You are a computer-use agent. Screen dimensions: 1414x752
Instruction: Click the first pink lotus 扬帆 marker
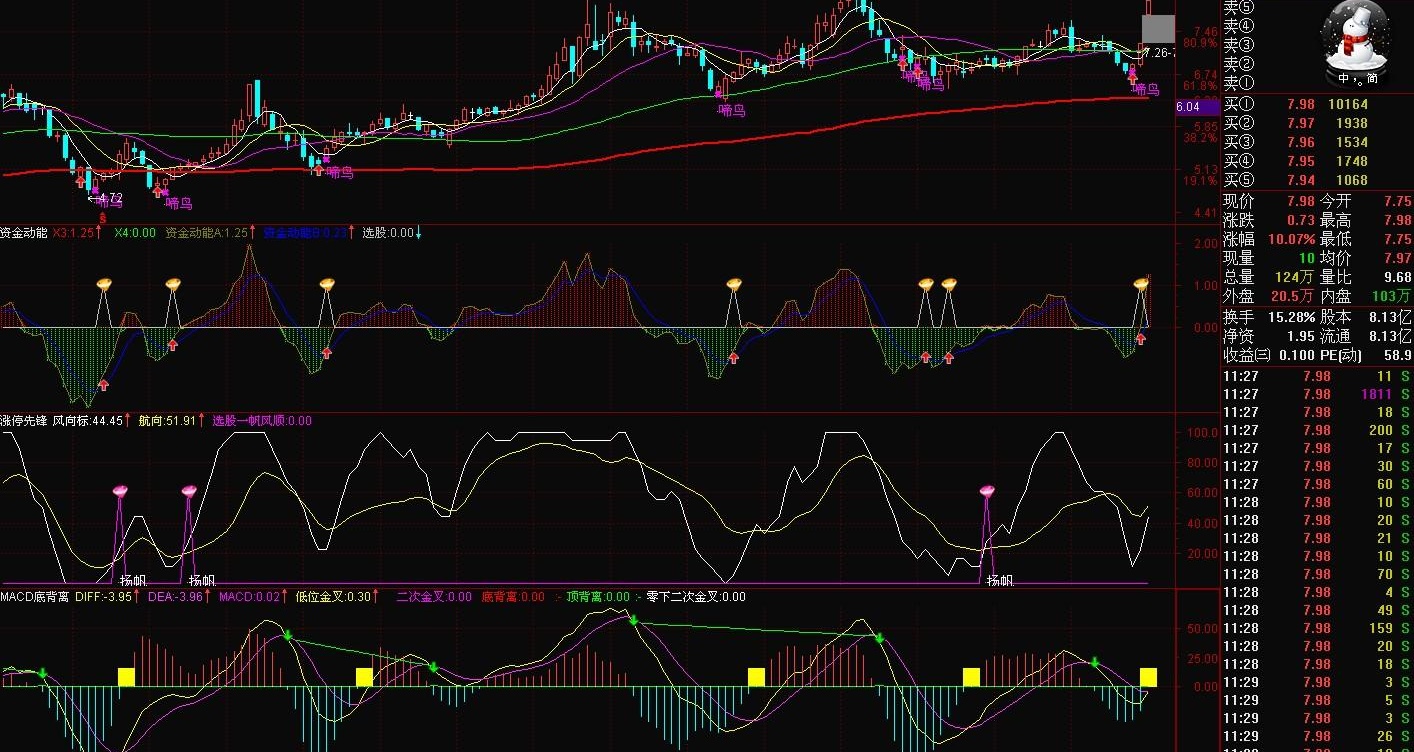pyautogui.click(x=121, y=490)
